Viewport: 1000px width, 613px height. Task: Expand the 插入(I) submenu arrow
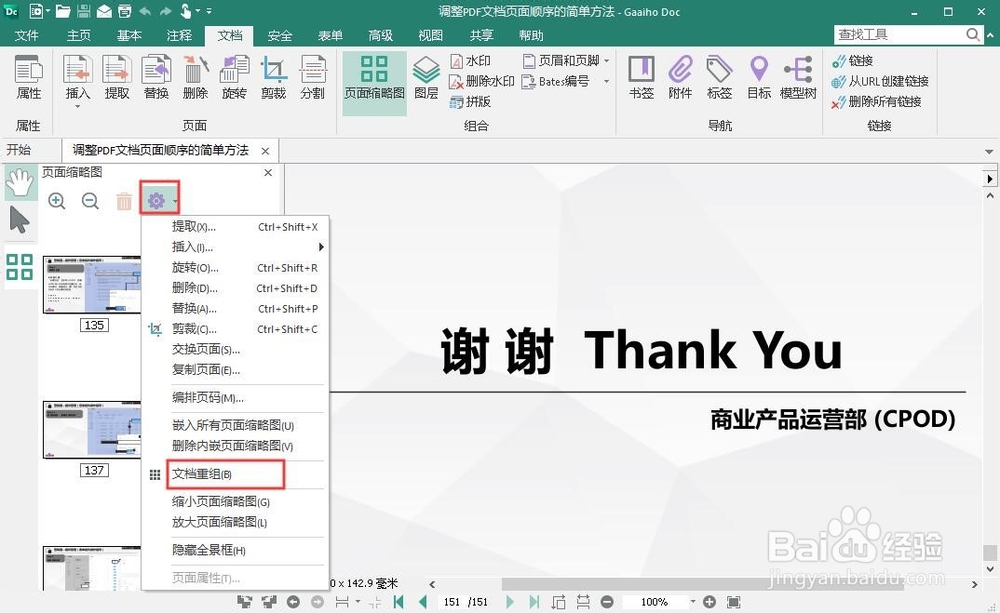point(321,247)
